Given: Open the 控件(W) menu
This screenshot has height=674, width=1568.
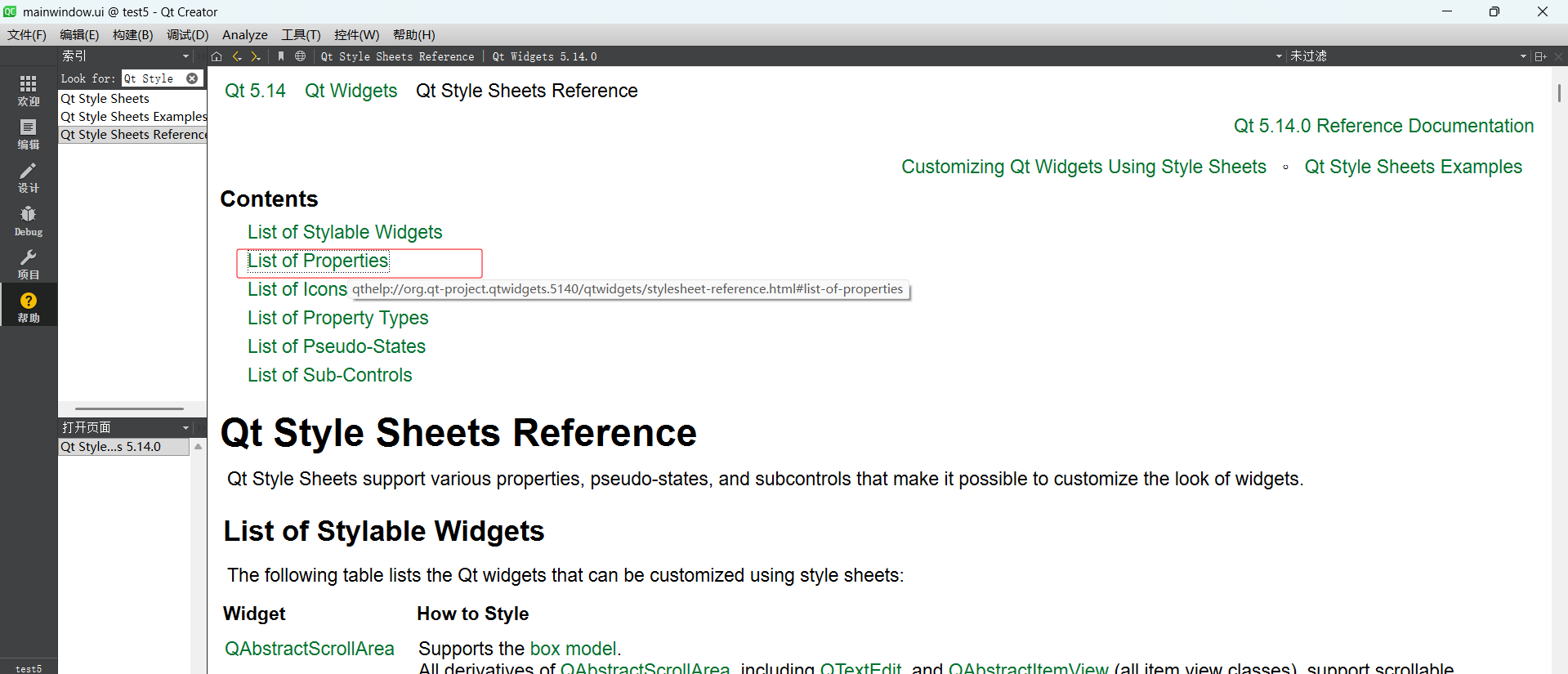Looking at the screenshot, I should point(356,35).
